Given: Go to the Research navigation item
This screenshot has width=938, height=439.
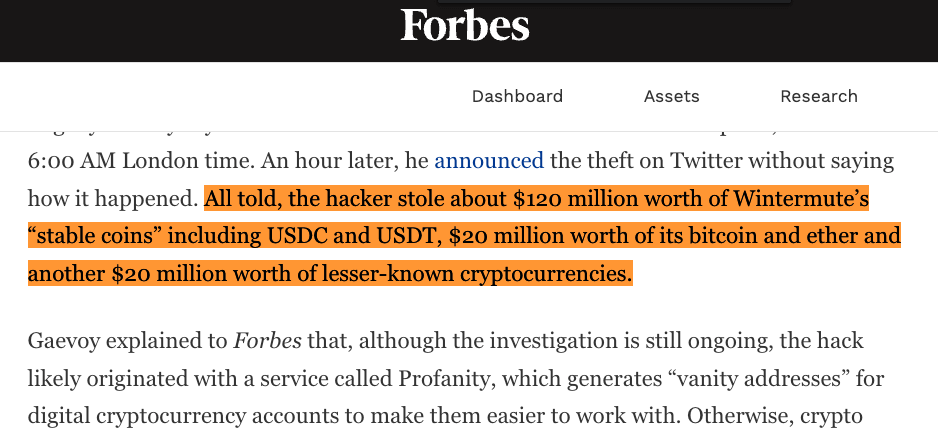Looking at the screenshot, I should [819, 96].
